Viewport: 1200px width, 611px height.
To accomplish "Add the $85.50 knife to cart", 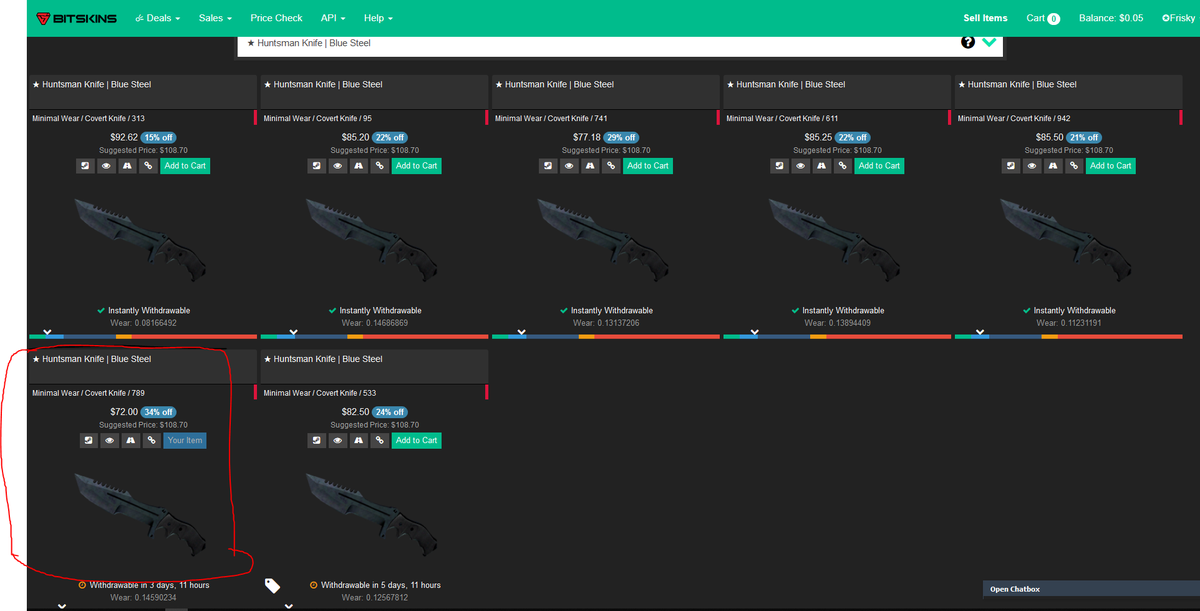I will click(x=1110, y=166).
